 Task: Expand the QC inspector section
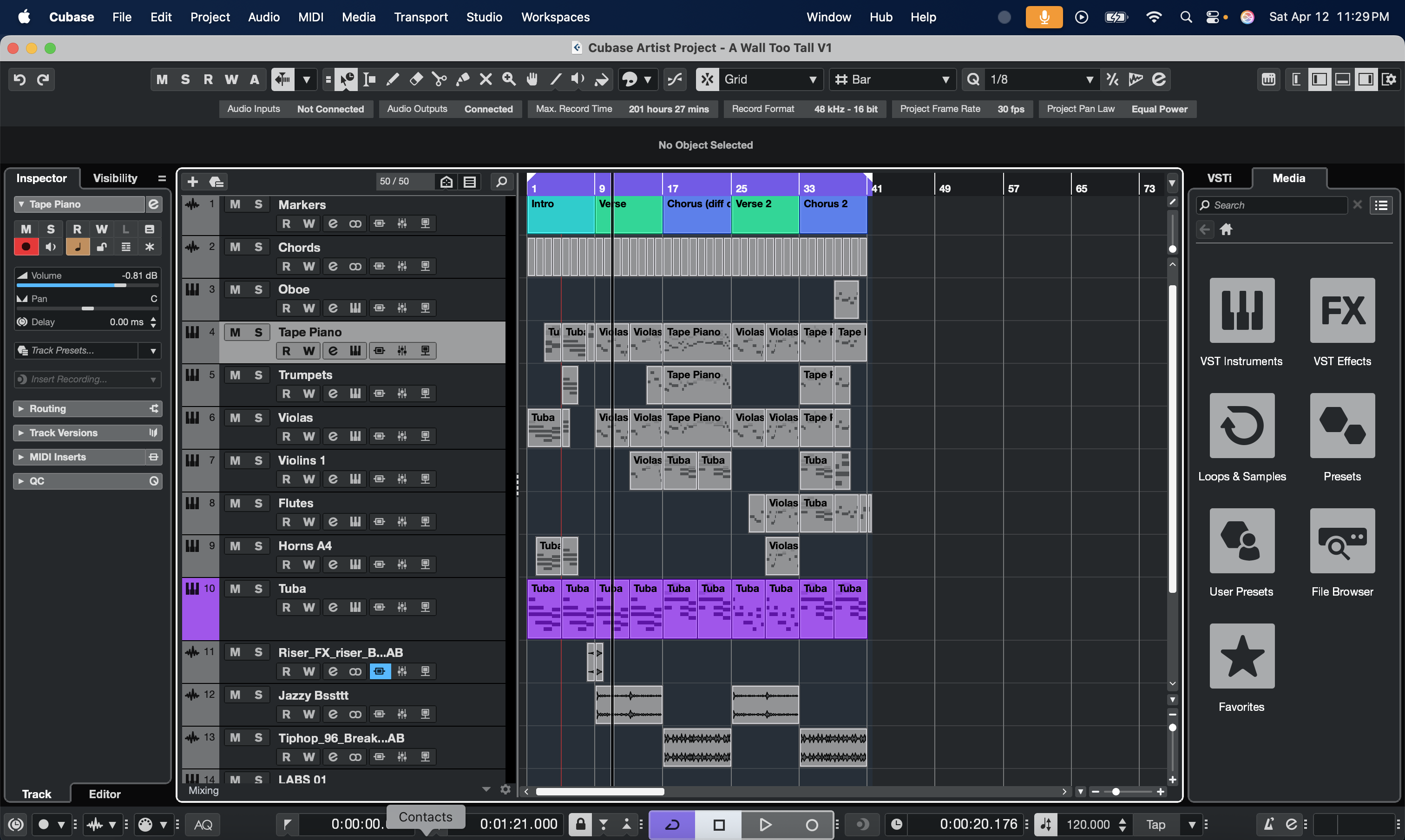point(88,482)
